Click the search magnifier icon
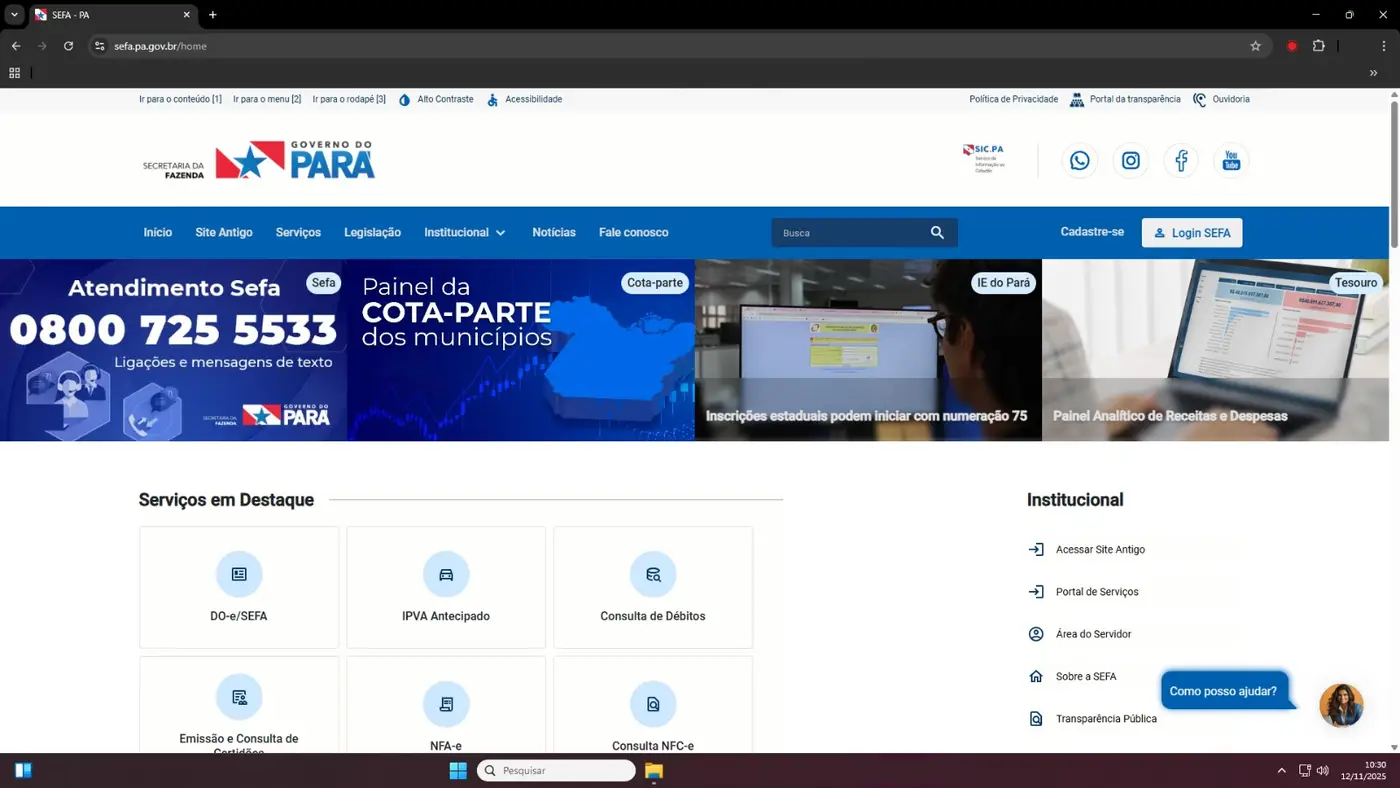The image size is (1400, 788). pyautogui.click(x=937, y=233)
